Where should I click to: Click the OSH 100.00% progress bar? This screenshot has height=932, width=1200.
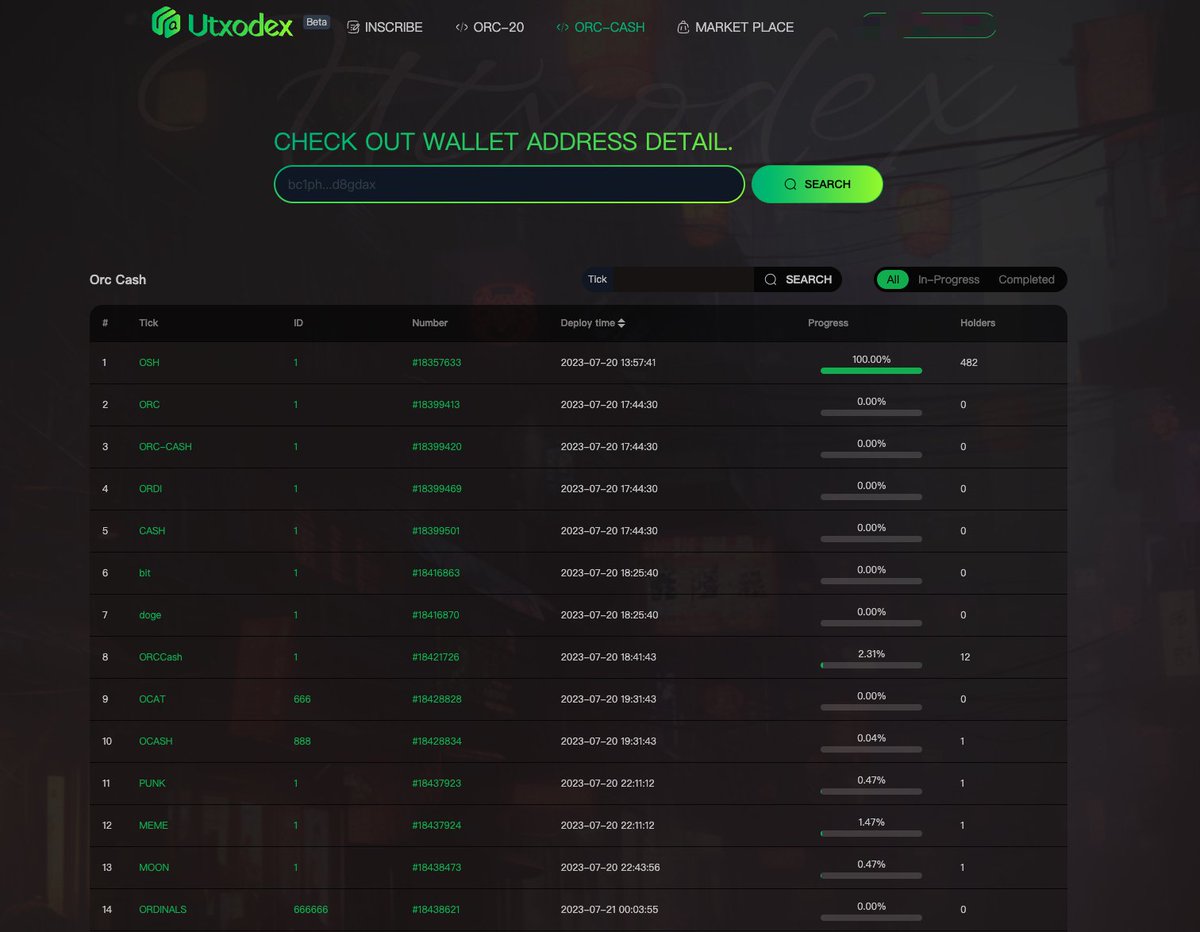[871, 371]
